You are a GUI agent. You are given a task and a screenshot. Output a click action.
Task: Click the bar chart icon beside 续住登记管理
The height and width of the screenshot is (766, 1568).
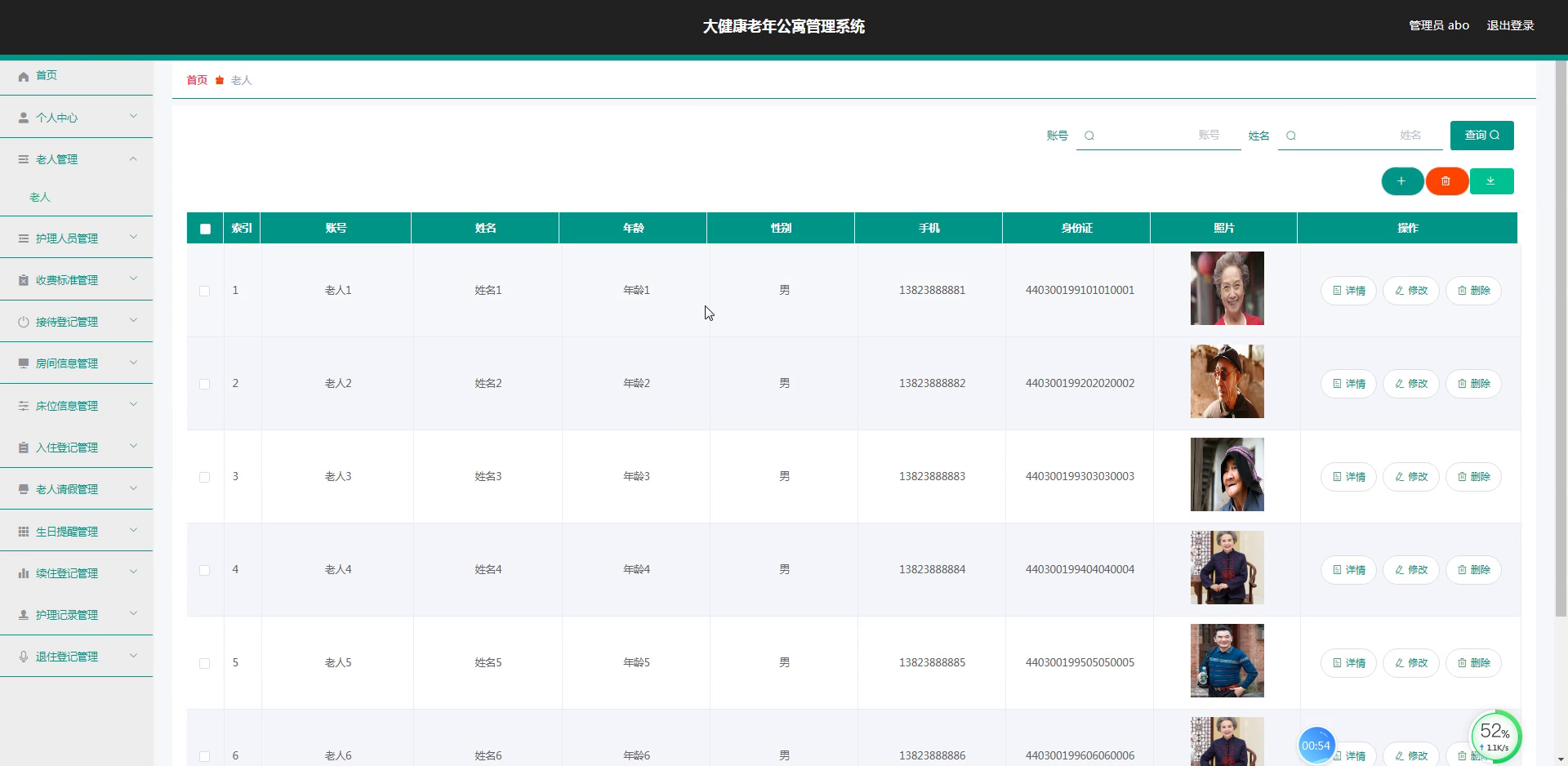coord(24,573)
